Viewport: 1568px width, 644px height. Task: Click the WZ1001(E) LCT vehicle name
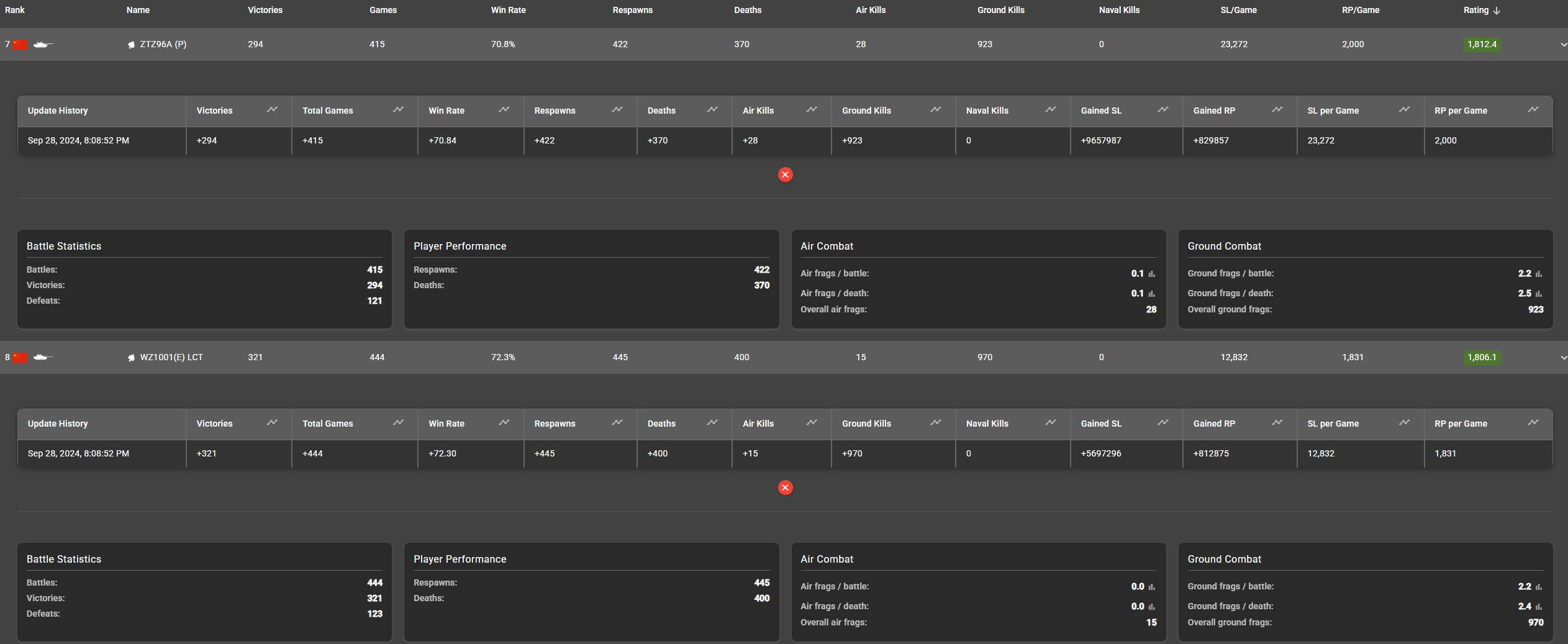pos(171,357)
